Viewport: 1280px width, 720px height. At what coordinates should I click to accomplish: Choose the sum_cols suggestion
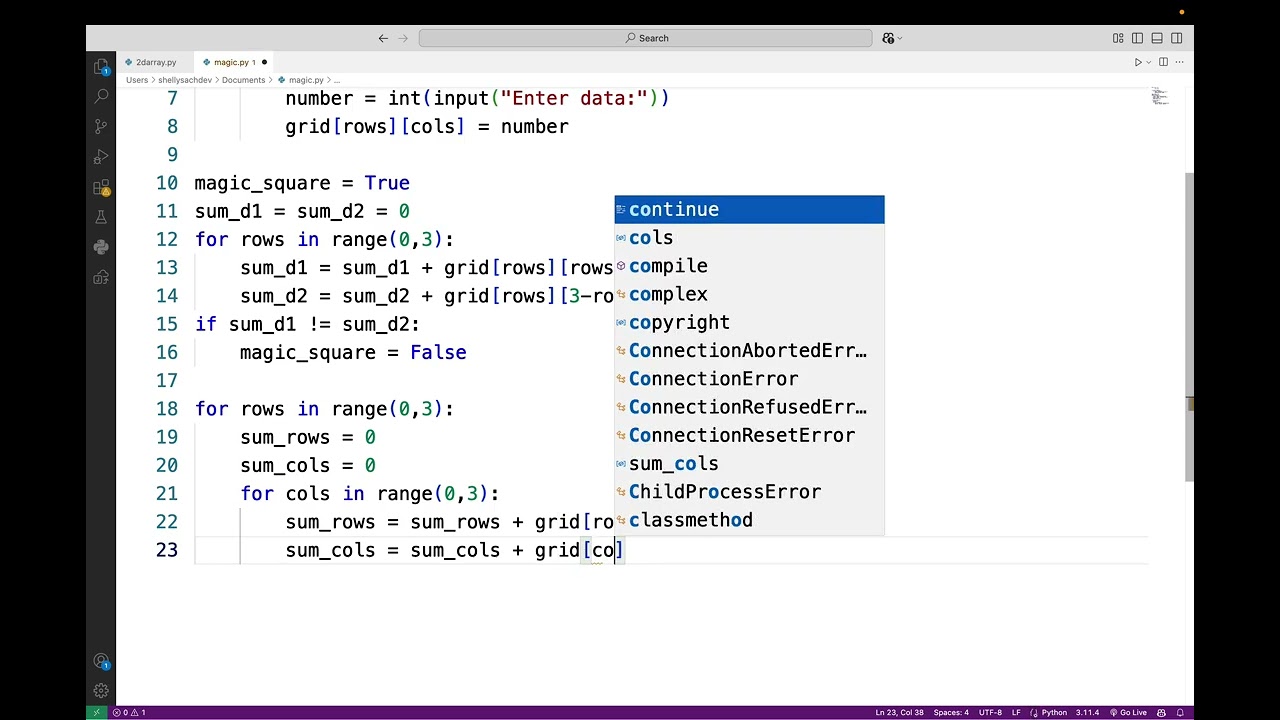point(749,463)
